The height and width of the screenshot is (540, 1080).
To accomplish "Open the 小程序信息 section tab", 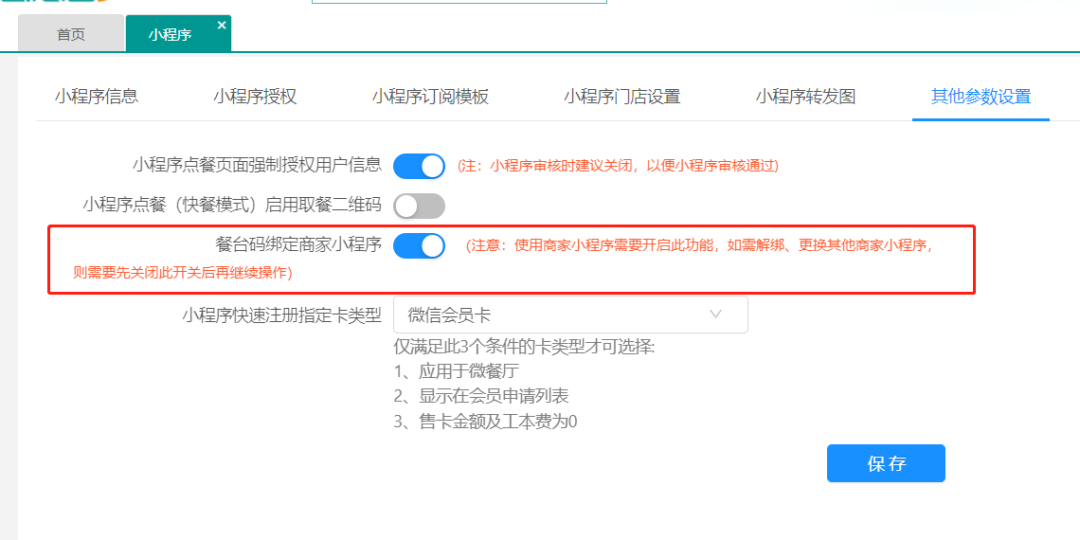I will click(96, 97).
